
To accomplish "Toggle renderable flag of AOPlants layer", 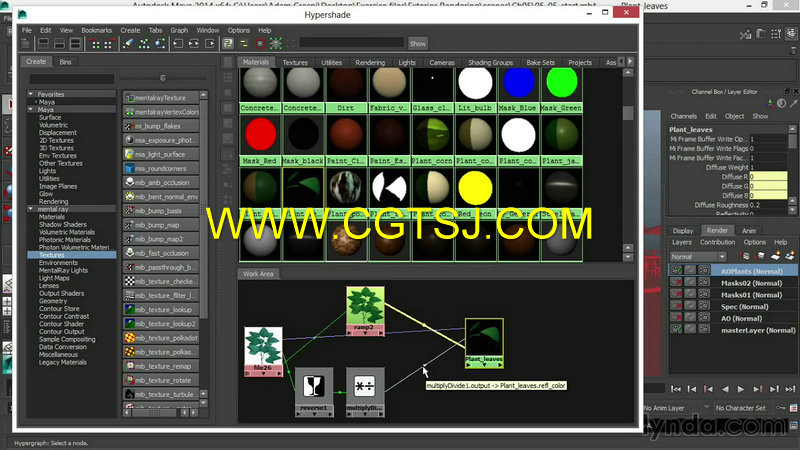I will [x=677, y=271].
